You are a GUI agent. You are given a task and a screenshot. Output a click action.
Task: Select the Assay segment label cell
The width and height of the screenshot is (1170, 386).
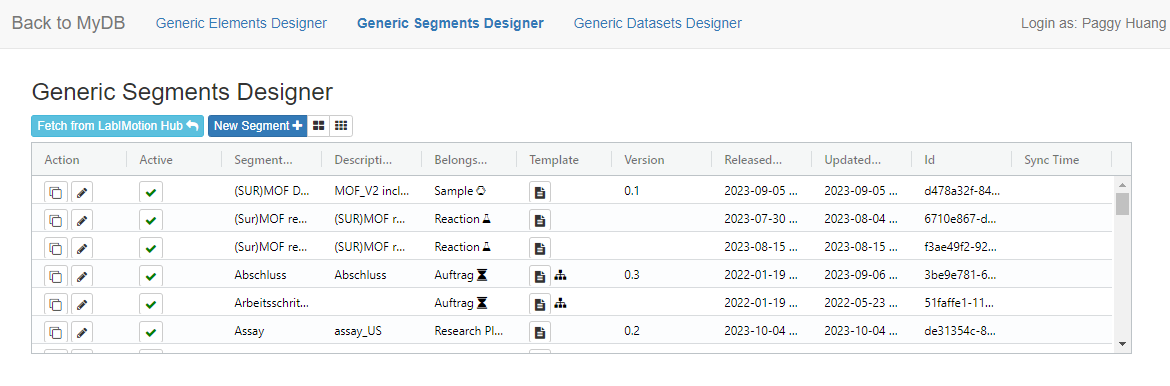[249, 331]
